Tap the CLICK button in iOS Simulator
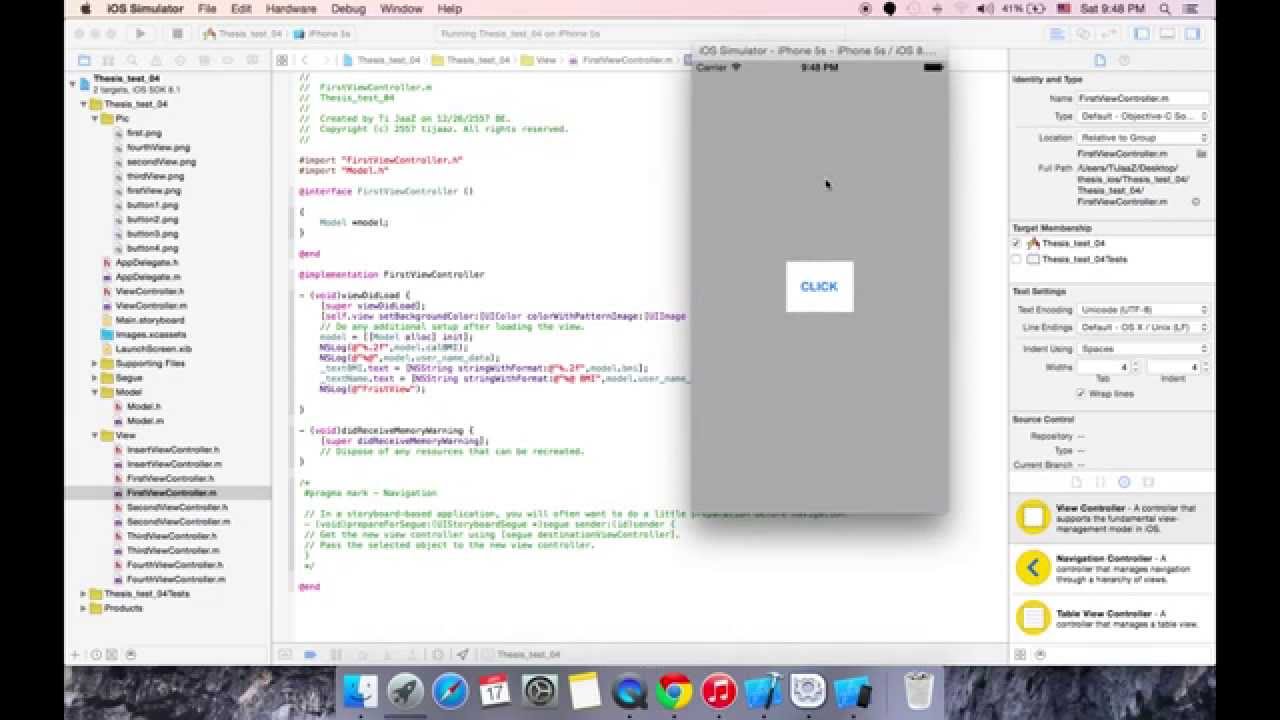This screenshot has width=1280, height=720. [x=819, y=286]
